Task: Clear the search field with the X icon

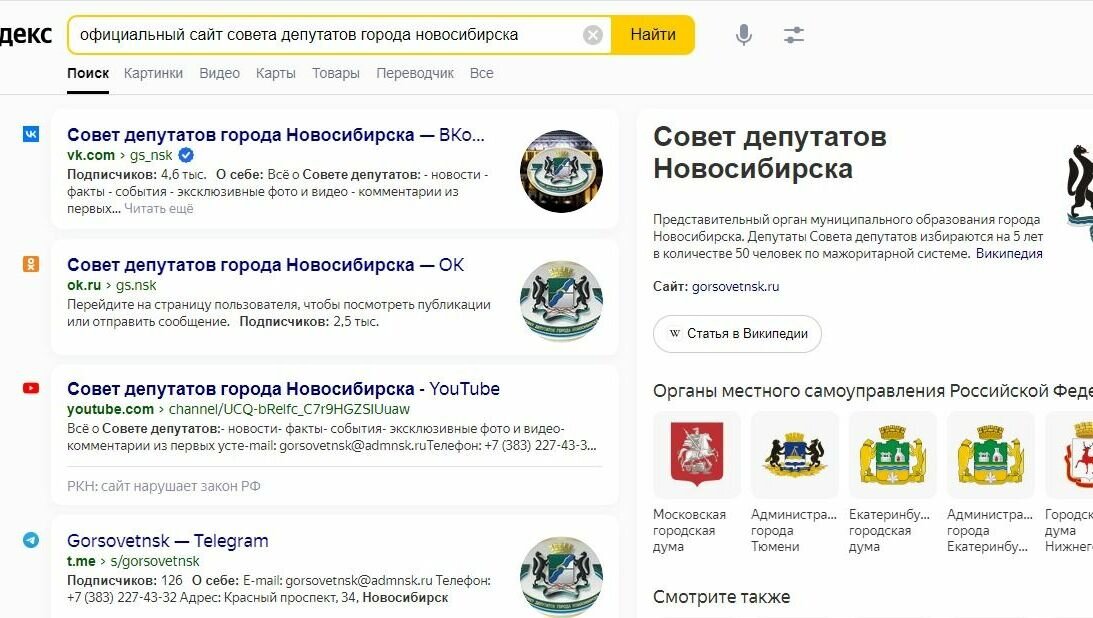Action: point(593,35)
